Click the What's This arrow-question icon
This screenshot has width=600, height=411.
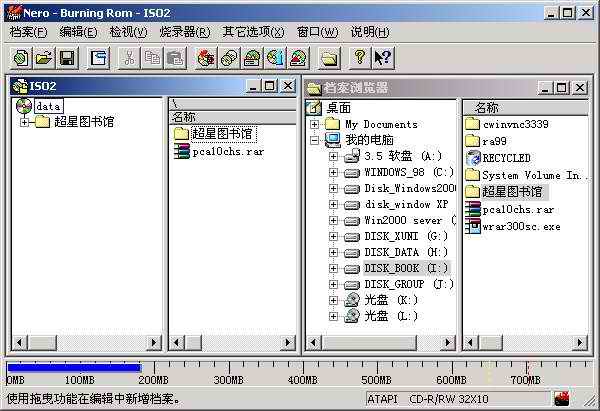[x=383, y=58]
